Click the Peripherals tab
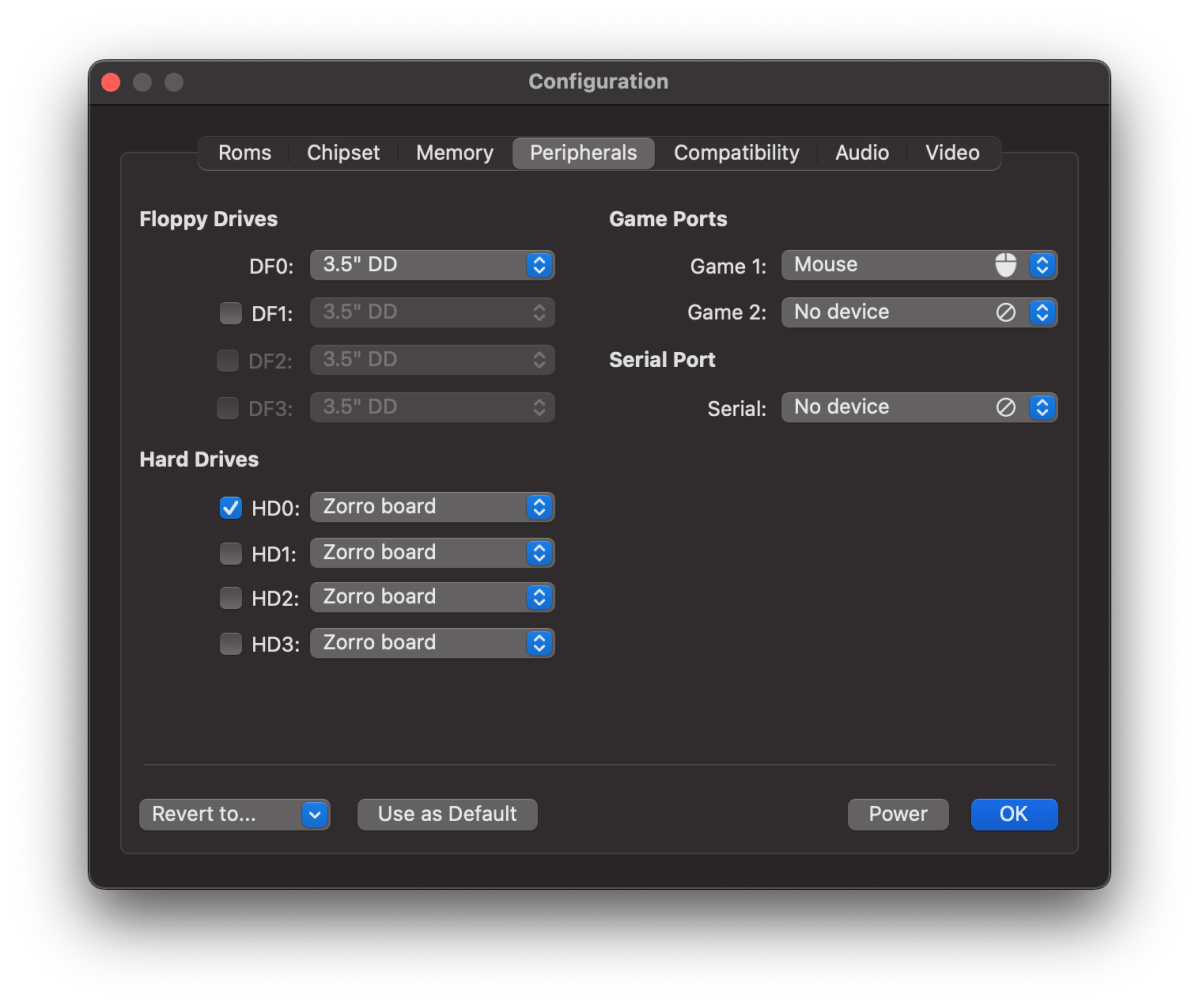Screen dimensions: 1199x1006 click(583, 153)
